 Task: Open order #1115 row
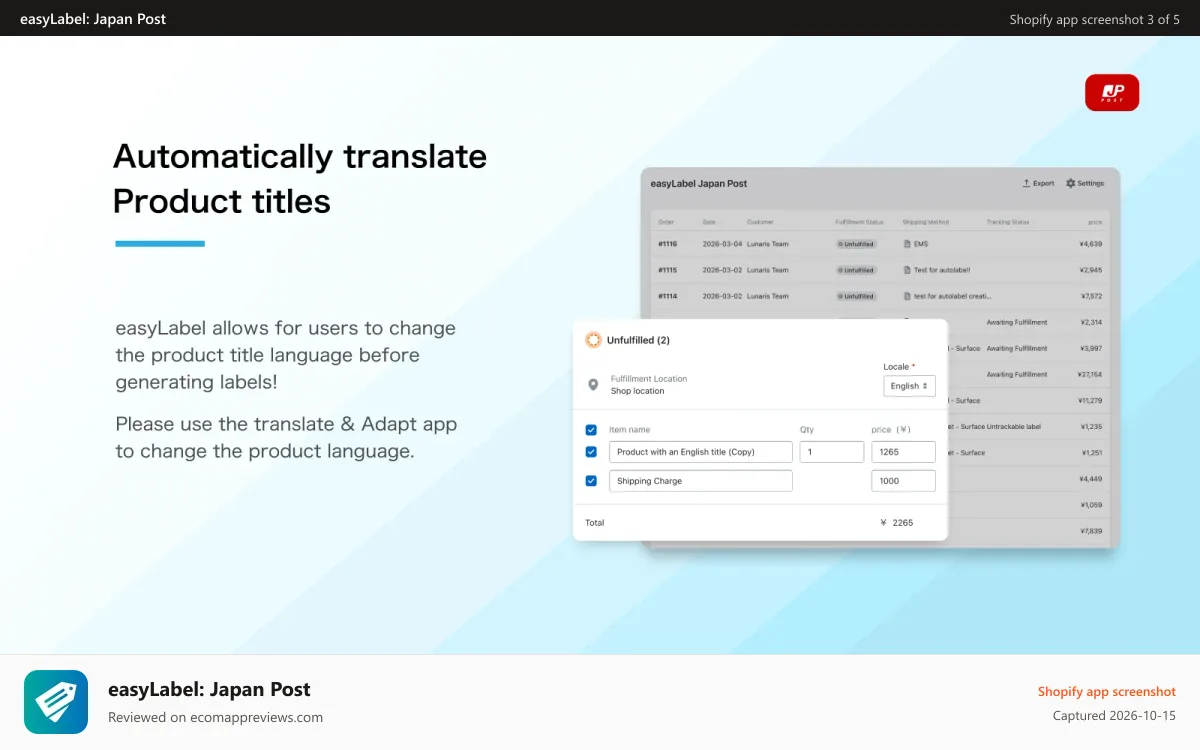pos(880,270)
